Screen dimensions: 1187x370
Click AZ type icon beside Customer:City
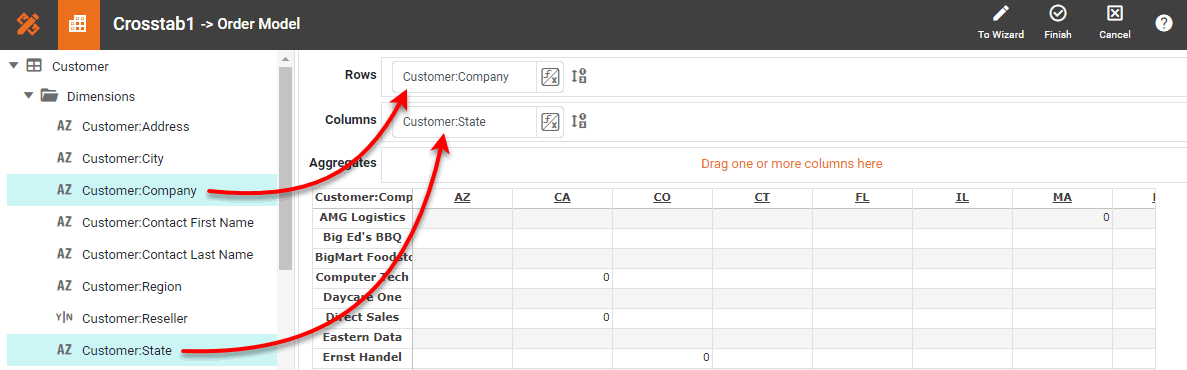(x=64, y=158)
